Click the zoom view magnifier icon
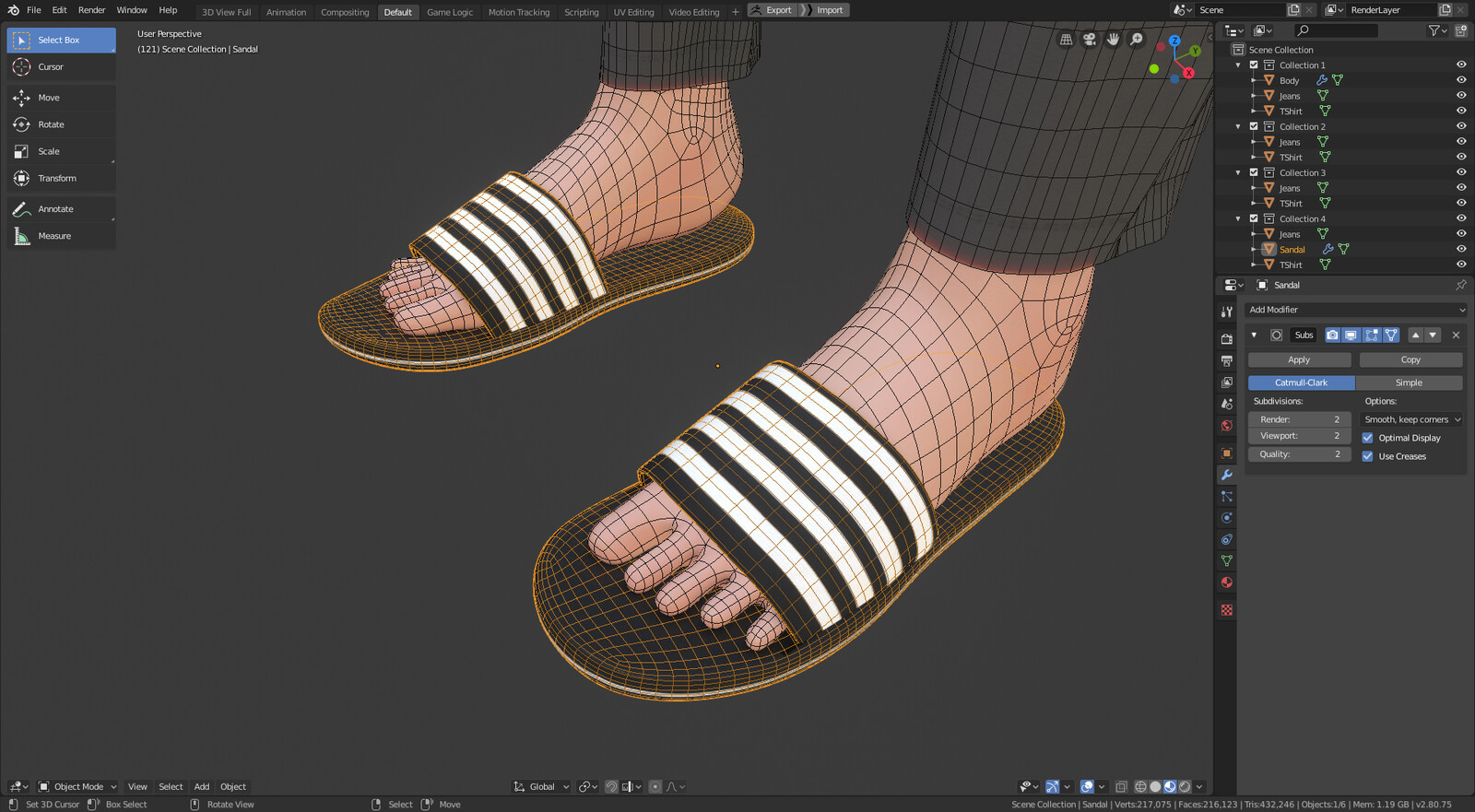This screenshot has width=1475, height=812. pyautogui.click(x=1137, y=40)
